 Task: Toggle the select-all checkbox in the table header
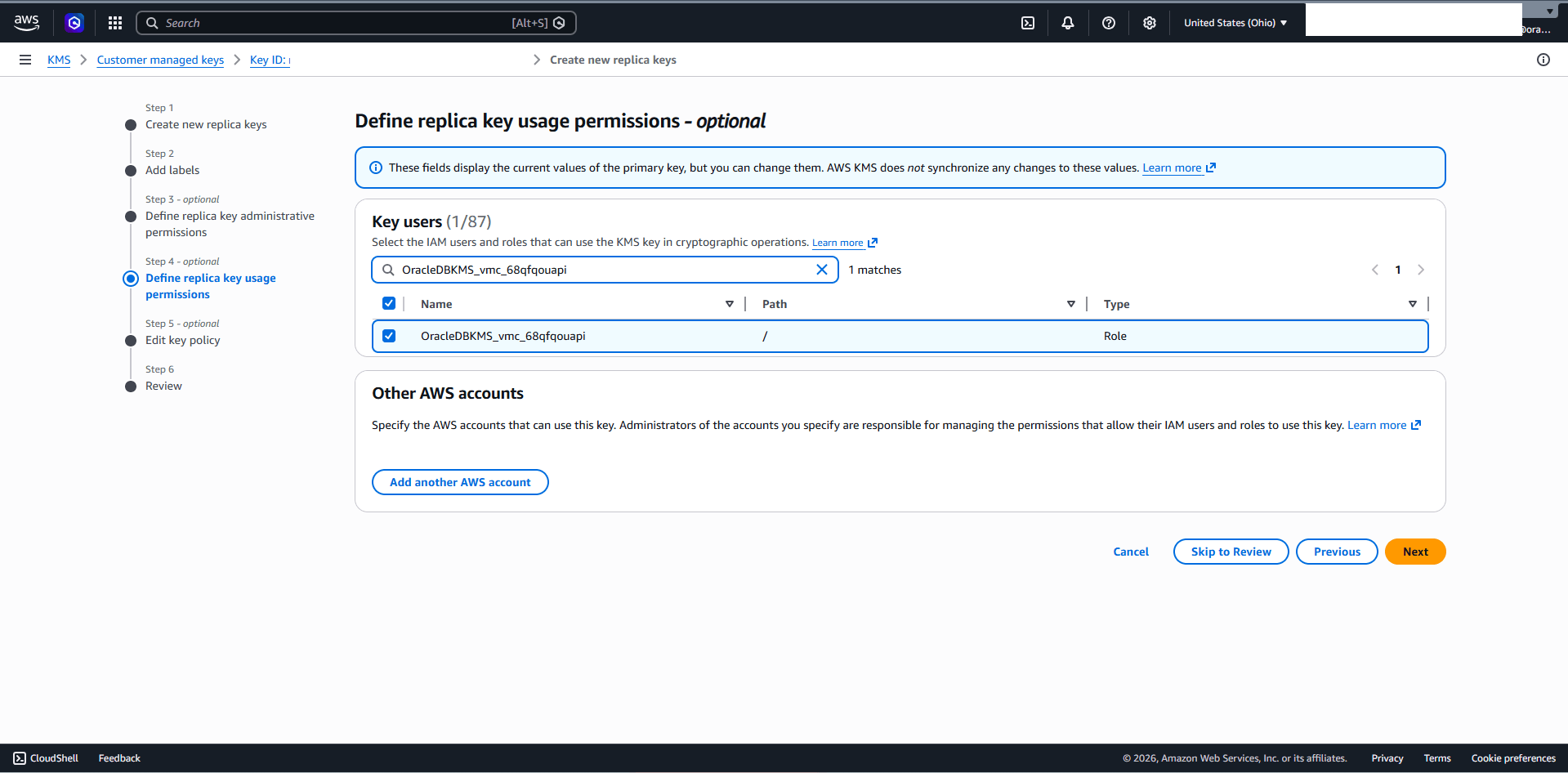[x=389, y=302]
